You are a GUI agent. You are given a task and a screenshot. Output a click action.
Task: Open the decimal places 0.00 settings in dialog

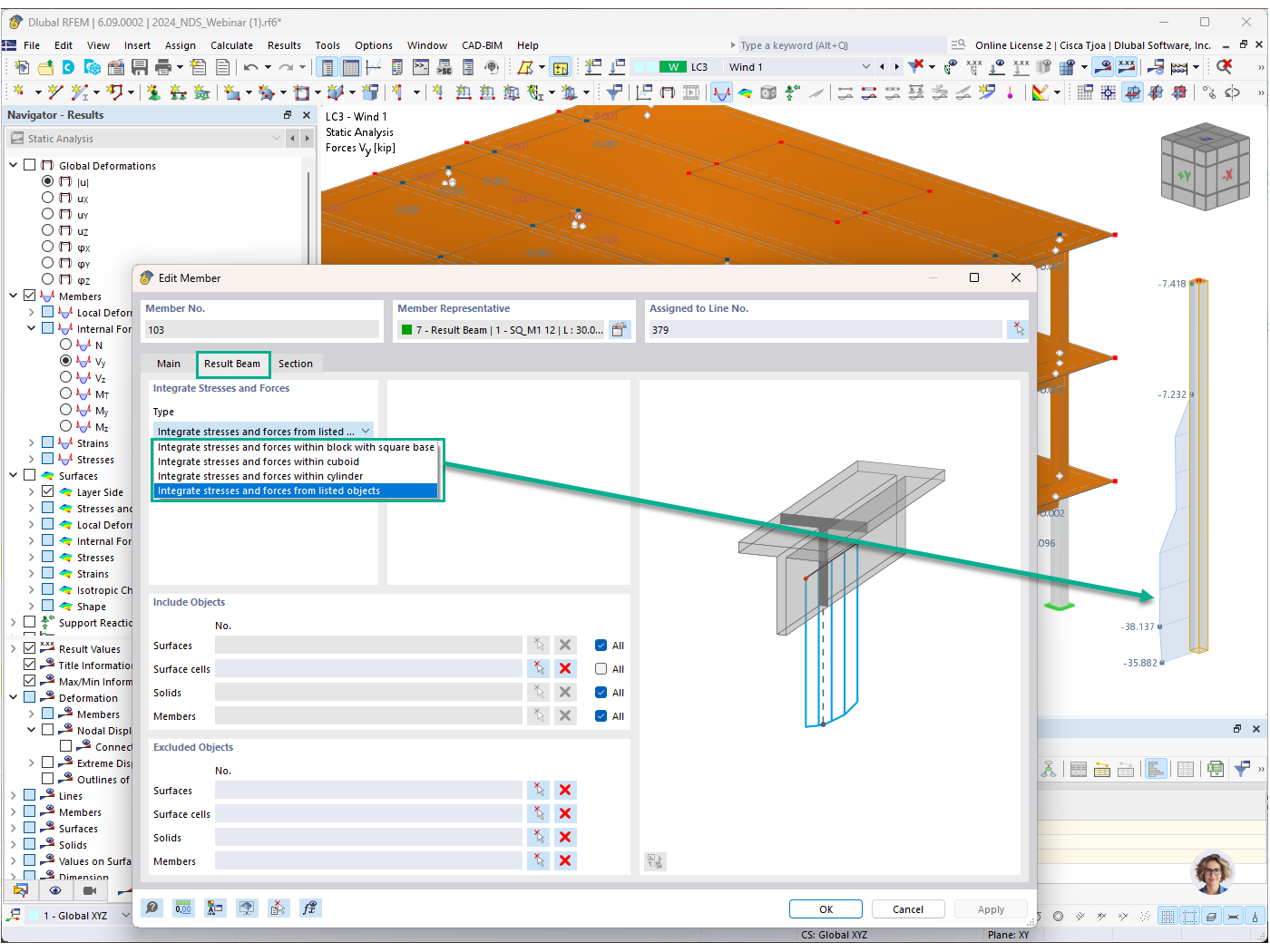[x=182, y=908]
